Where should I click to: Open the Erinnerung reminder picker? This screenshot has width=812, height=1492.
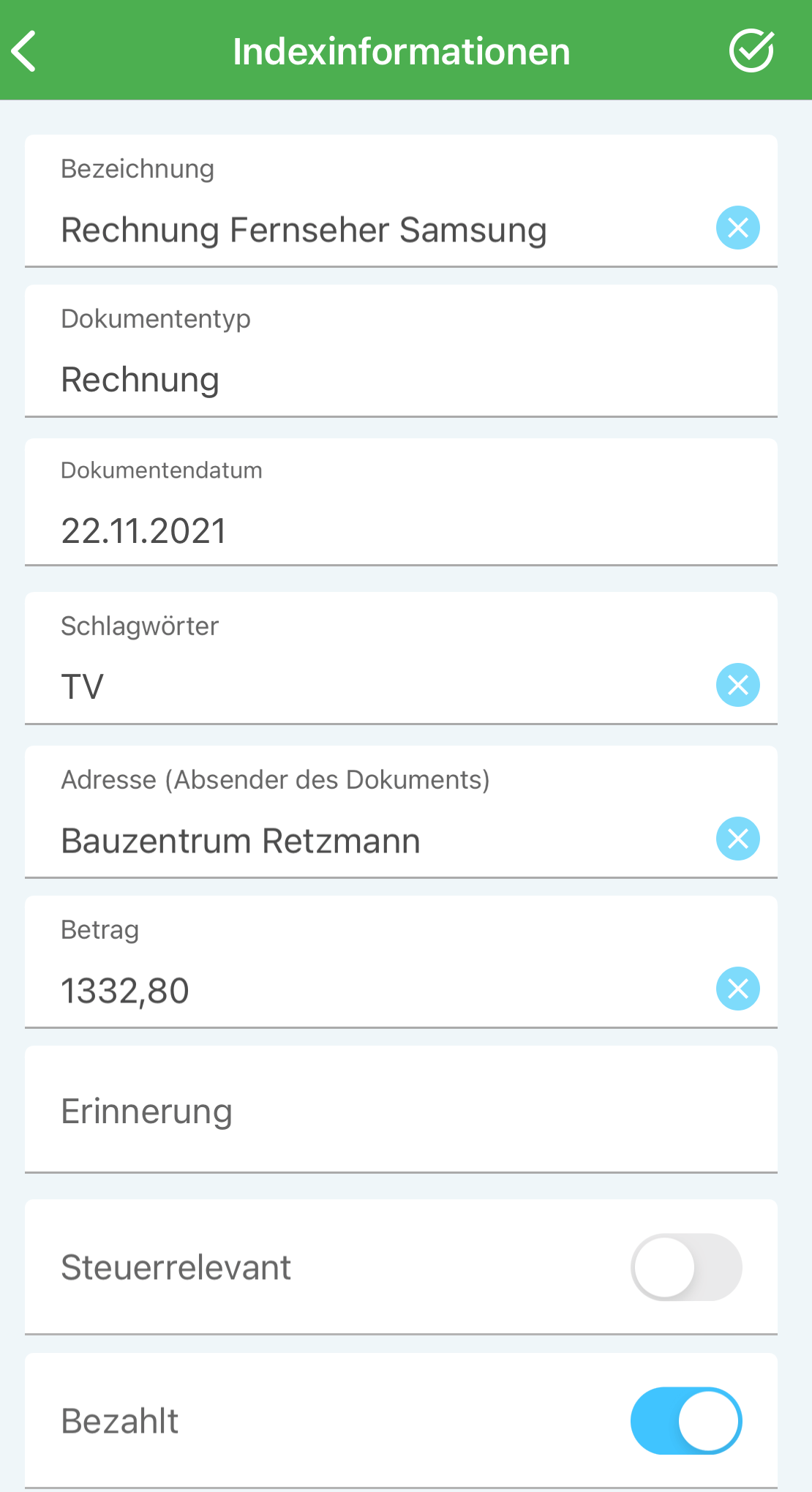pyautogui.click(x=401, y=1109)
